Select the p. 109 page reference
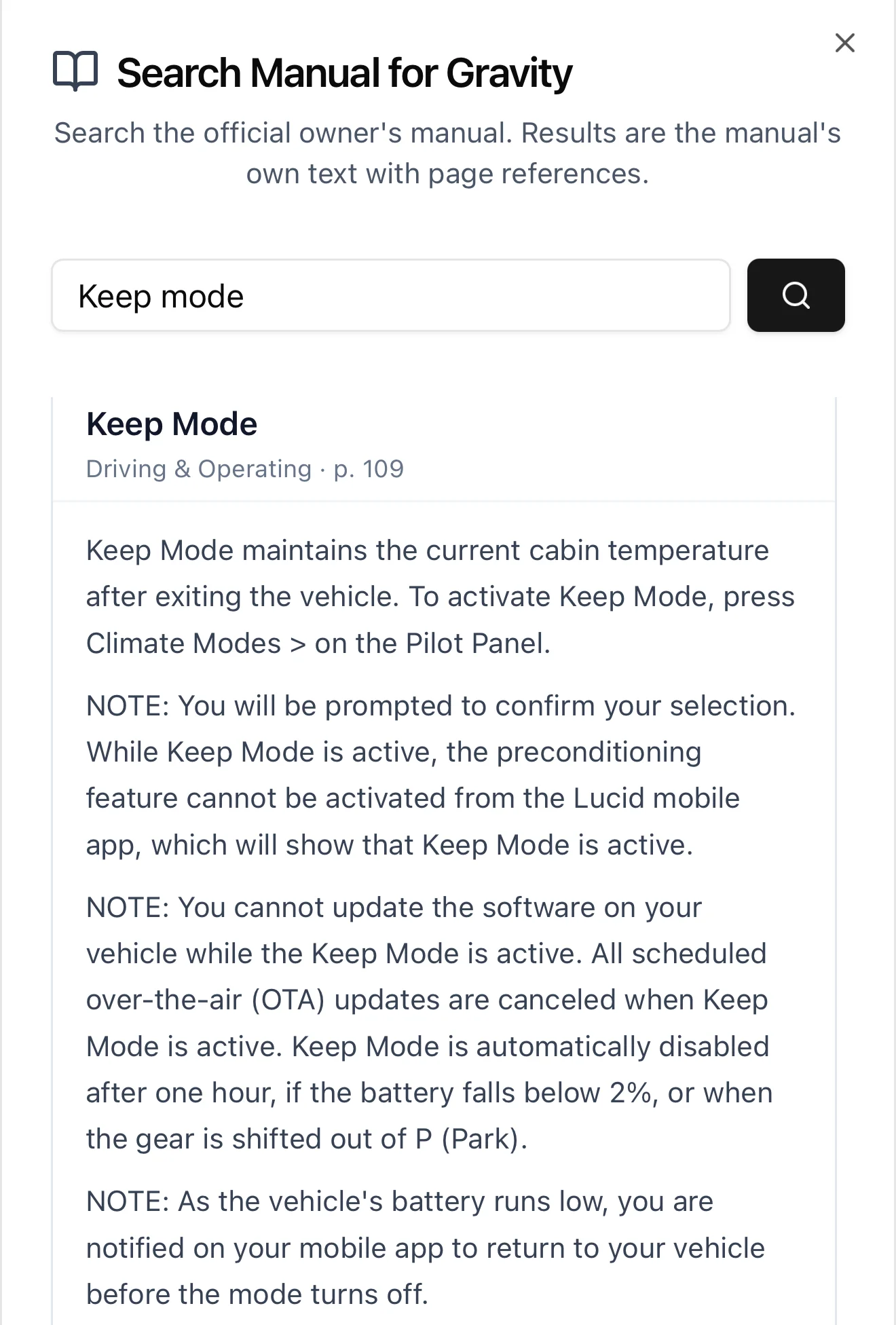This screenshot has width=896, height=1325. pos(369,469)
